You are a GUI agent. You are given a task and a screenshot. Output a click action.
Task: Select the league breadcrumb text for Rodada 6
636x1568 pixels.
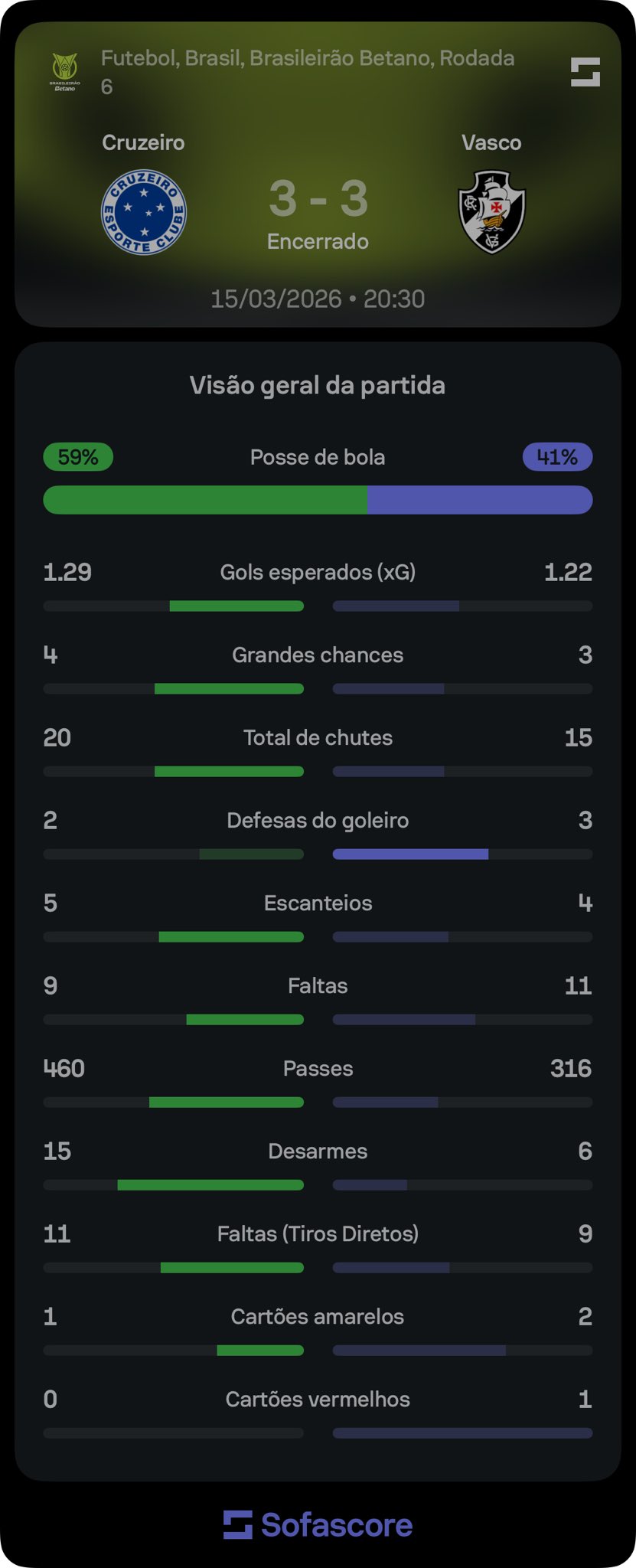(308, 71)
